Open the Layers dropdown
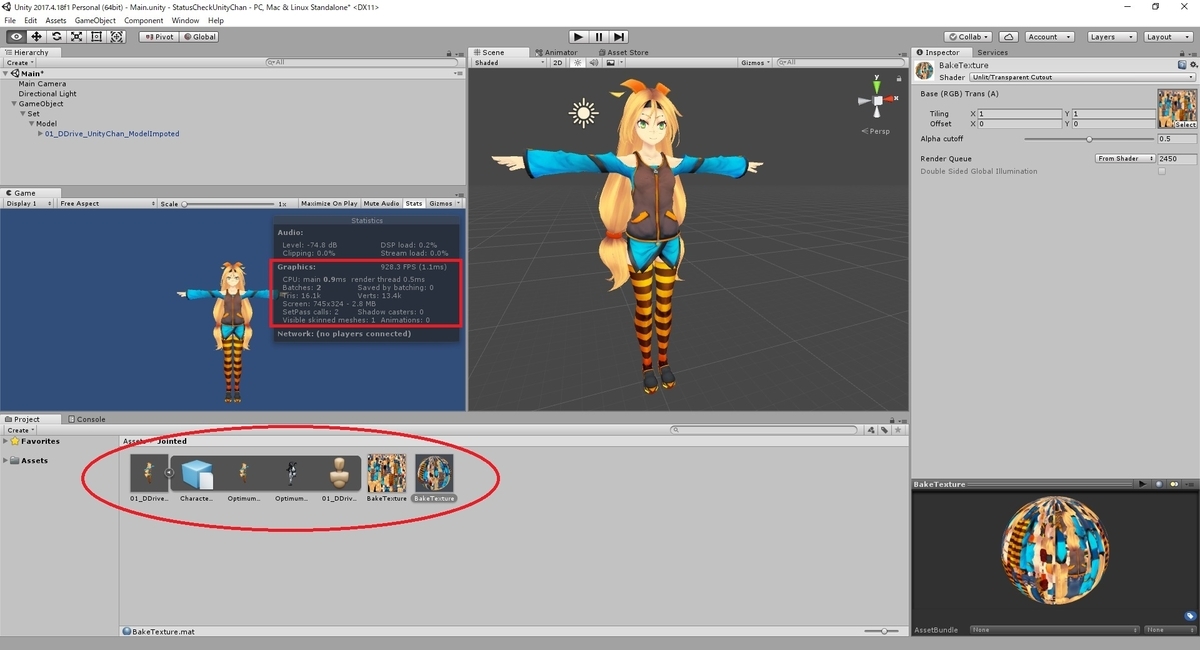This screenshot has width=1200, height=650. (x=1110, y=37)
